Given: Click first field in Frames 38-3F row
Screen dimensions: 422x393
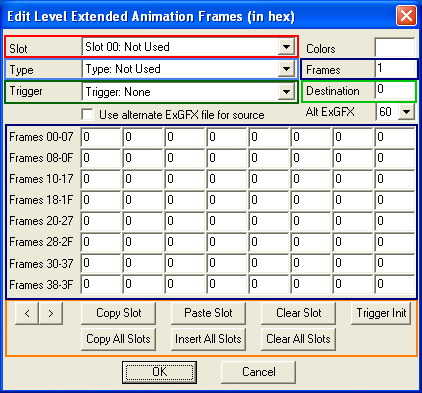Looking at the screenshot, I should pyautogui.click(x=101, y=284).
